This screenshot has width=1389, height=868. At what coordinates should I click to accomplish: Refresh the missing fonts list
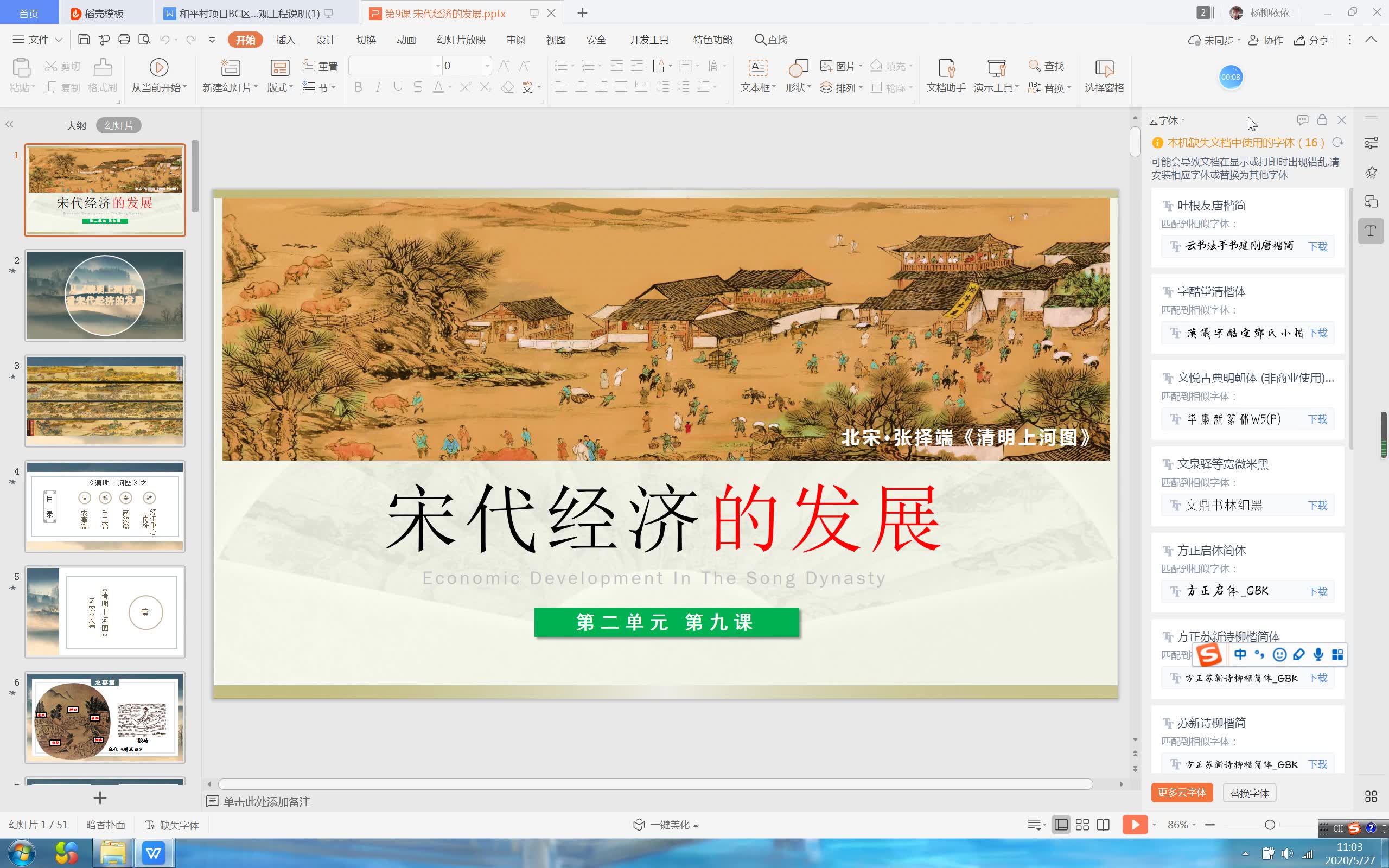[1337, 142]
